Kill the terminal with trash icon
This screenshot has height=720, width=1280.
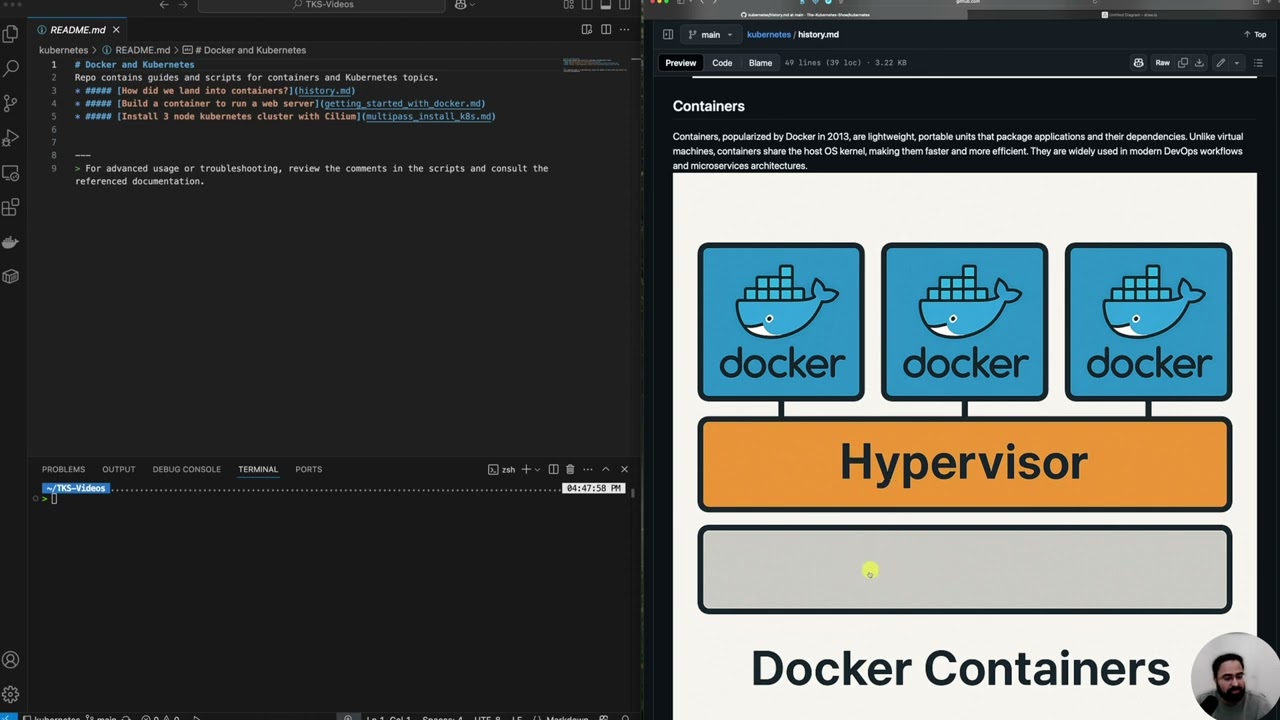tap(570, 469)
